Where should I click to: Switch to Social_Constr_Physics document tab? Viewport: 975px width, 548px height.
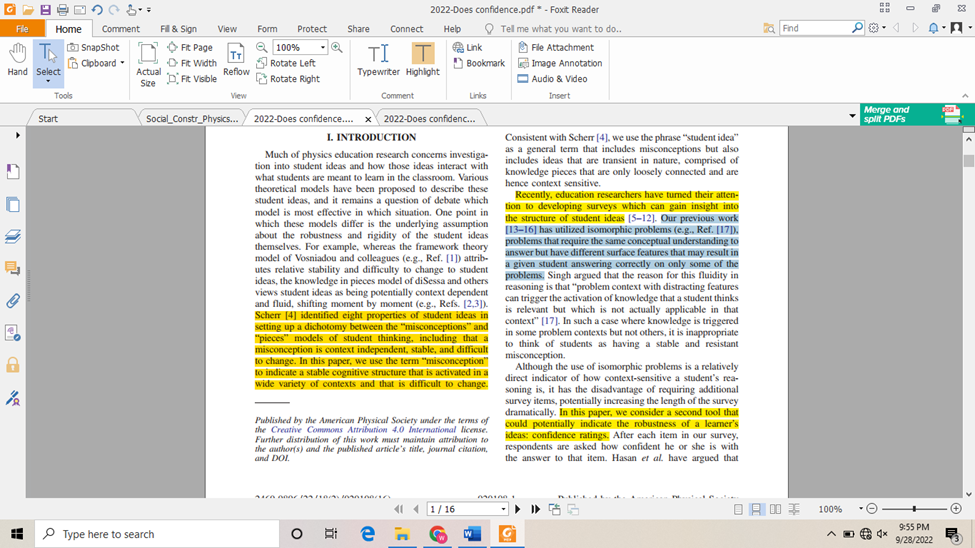(x=192, y=118)
